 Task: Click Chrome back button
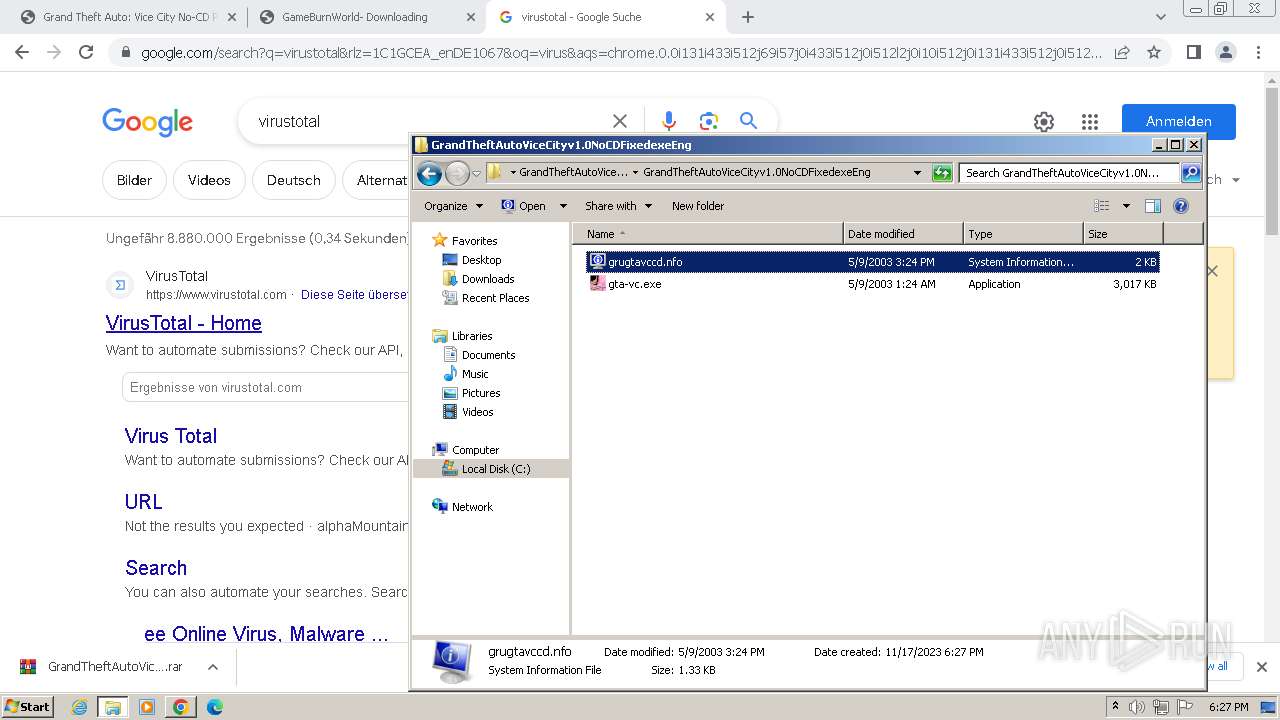point(22,52)
